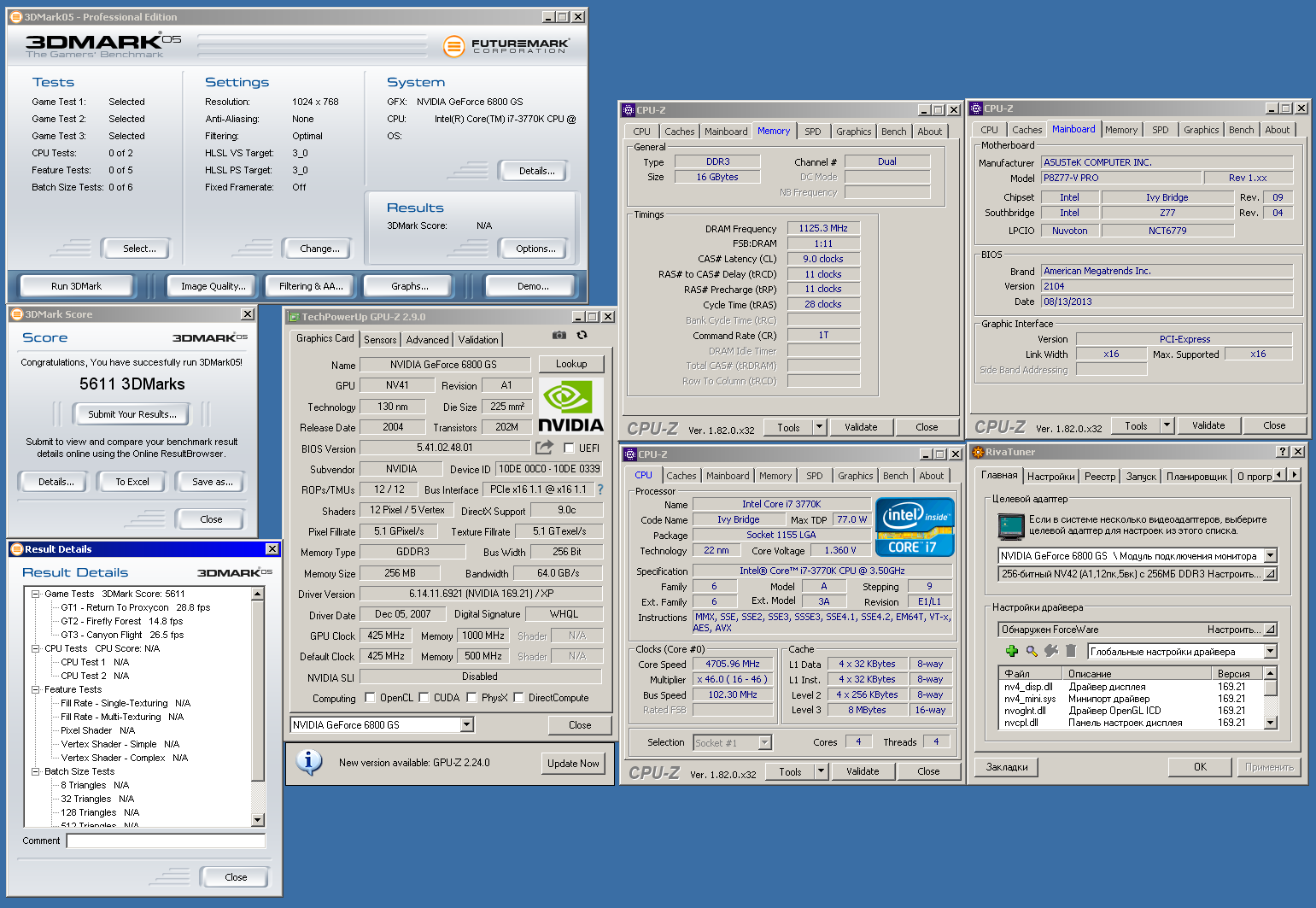Toggle the OpenCL checkbox
Screen dimensions: 1316x908
[x=370, y=697]
